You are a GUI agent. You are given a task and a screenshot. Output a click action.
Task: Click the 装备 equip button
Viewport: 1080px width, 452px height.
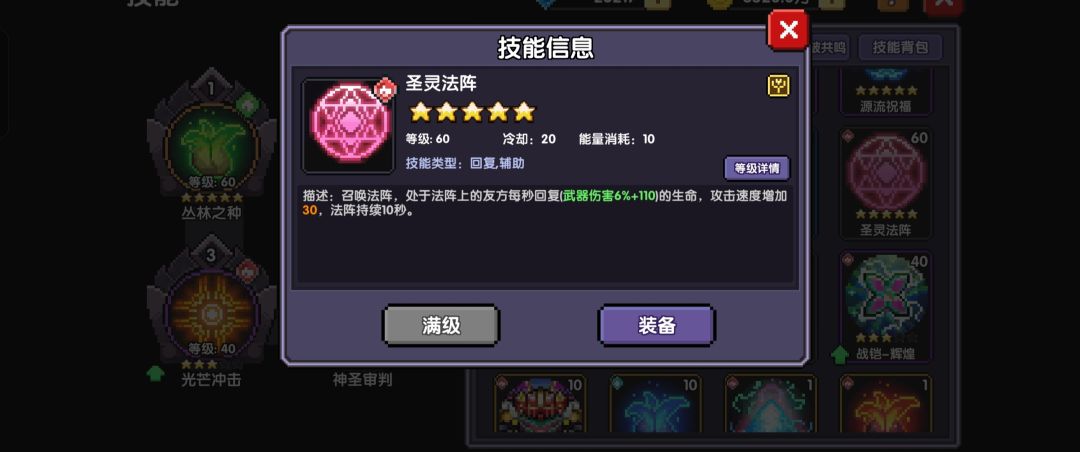tap(656, 325)
